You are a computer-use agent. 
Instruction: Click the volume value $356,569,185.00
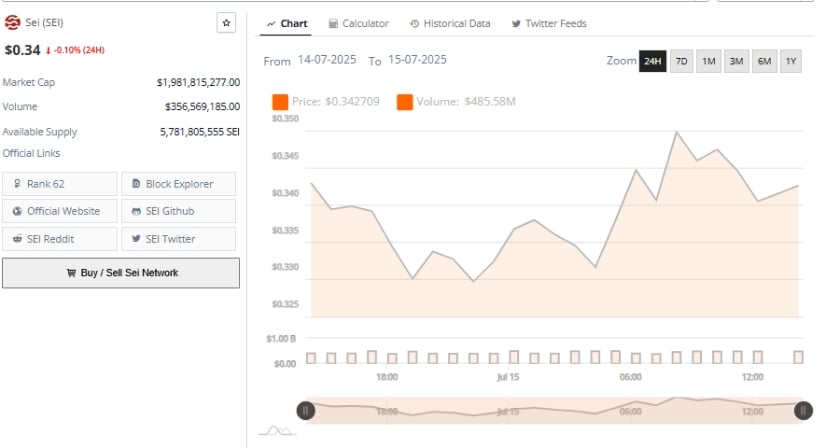point(203,107)
